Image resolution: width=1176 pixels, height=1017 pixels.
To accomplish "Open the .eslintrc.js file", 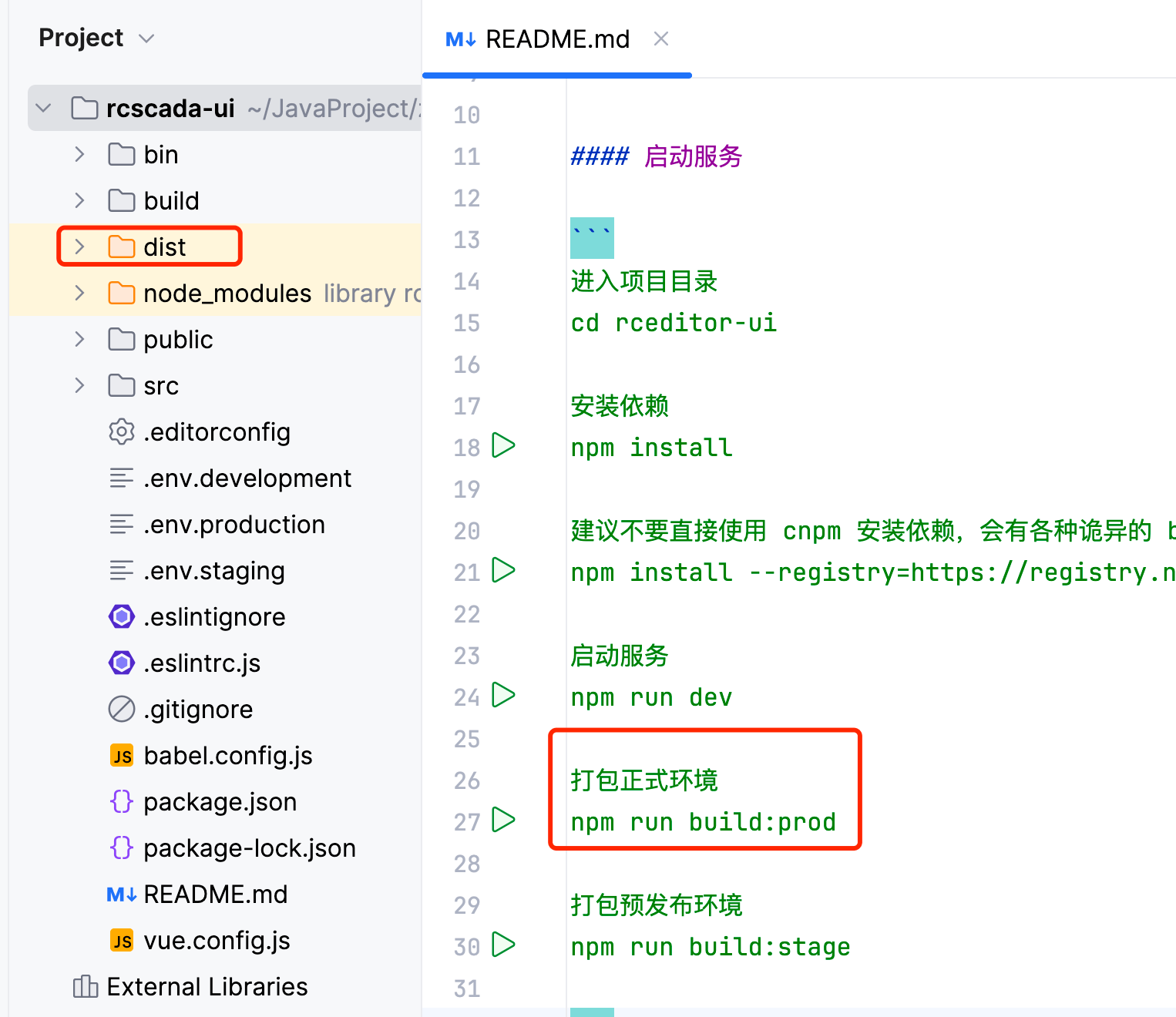I will tap(202, 663).
